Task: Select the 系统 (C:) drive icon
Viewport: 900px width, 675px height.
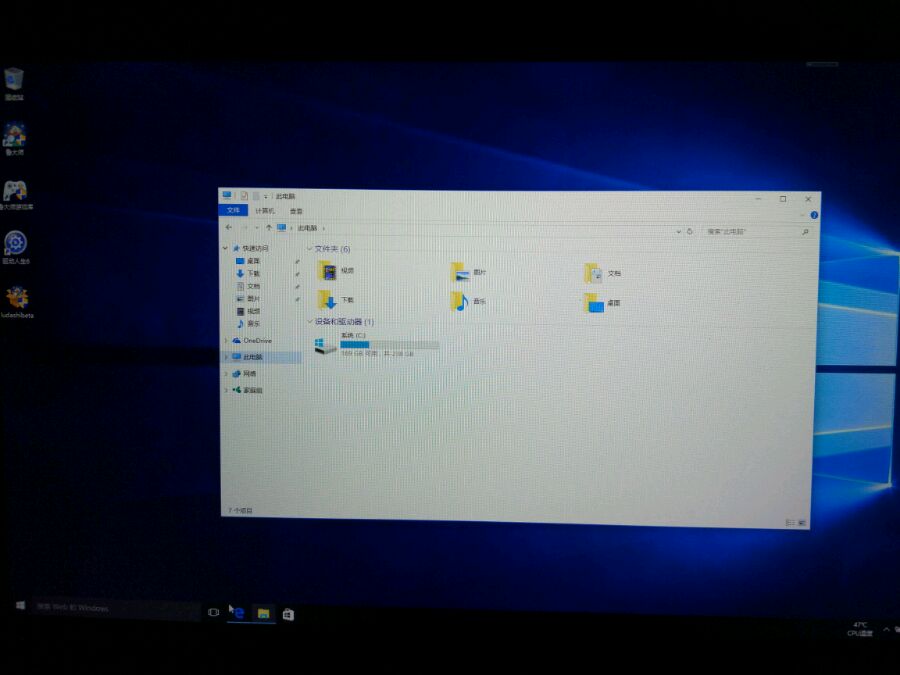Action: coord(325,345)
